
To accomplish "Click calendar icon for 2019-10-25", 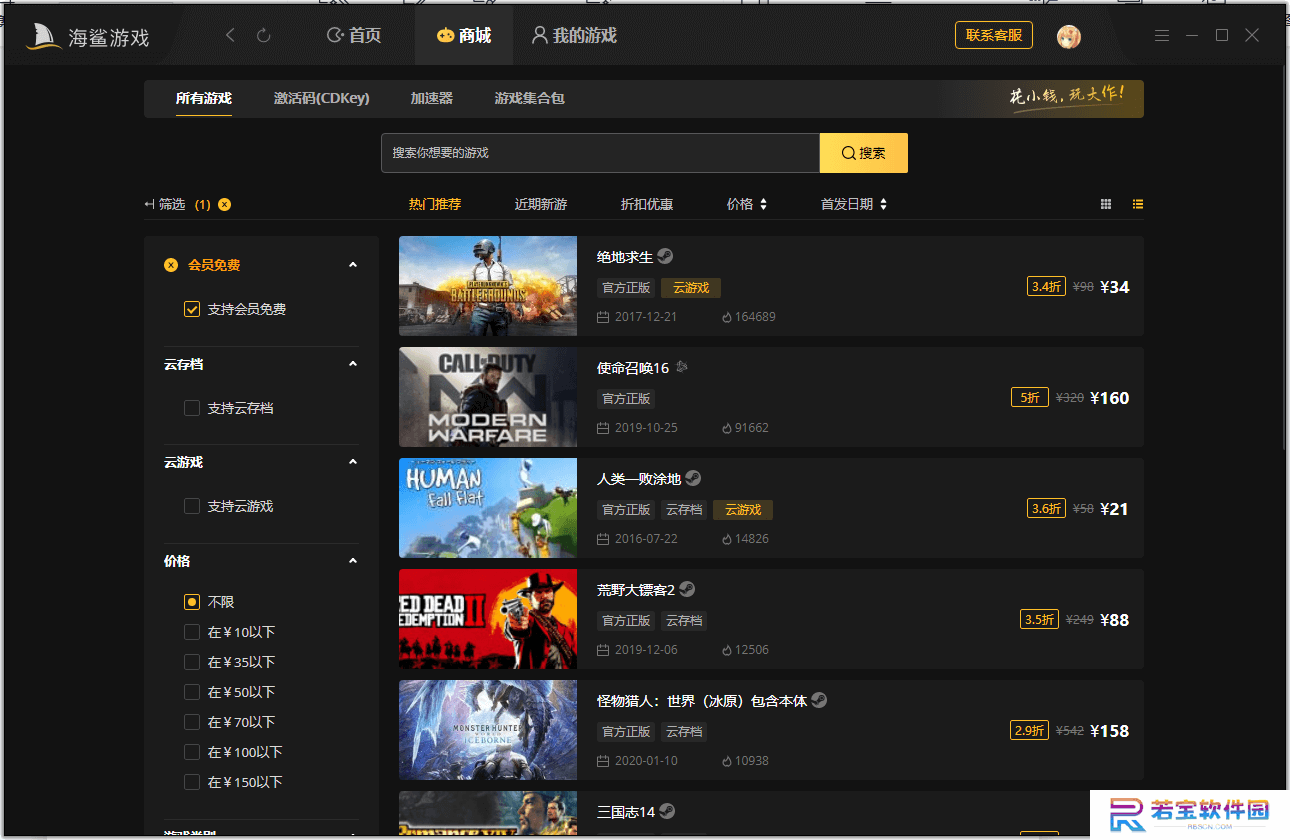I will (603, 428).
